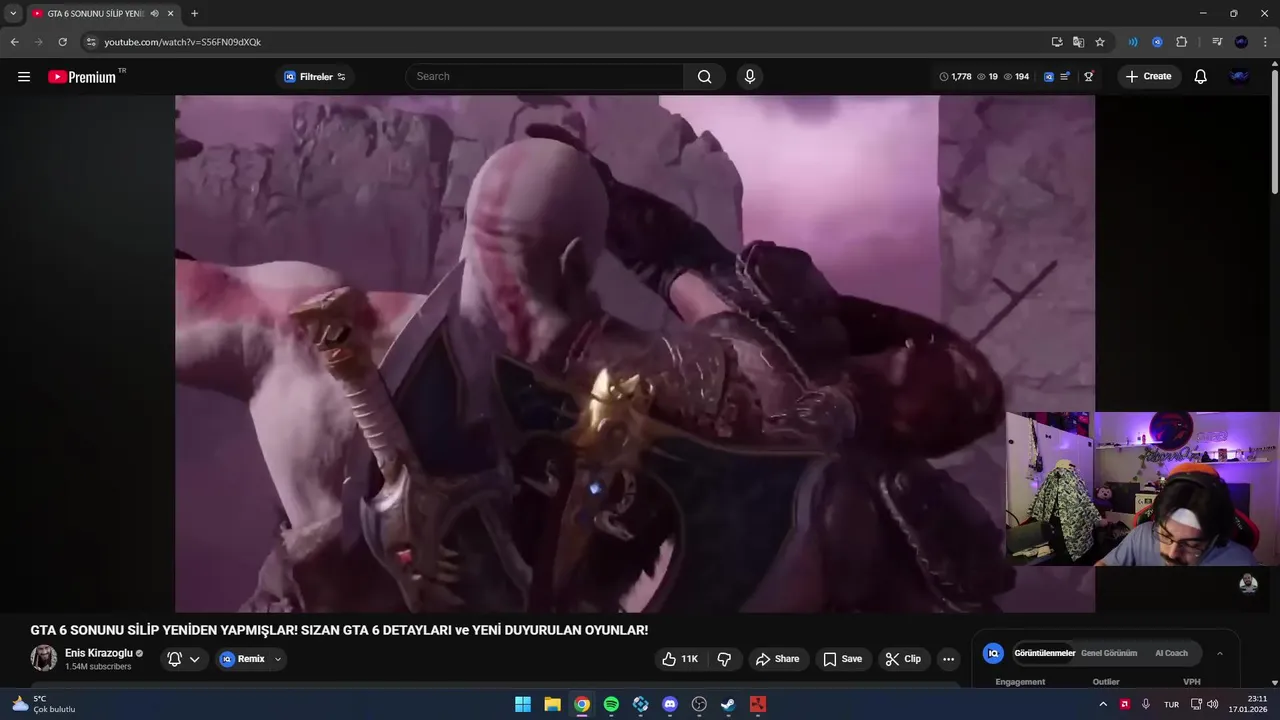Open Chrome profile avatar
Image resolution: width=1280 pixels, height=720 pixels.
click(1241, 42)
